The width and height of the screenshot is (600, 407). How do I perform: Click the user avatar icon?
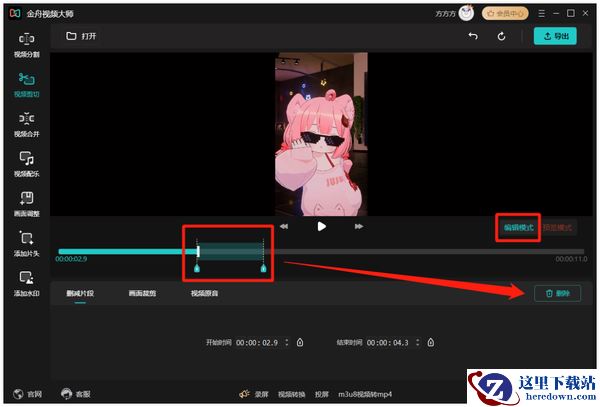[x=466, y=13]
